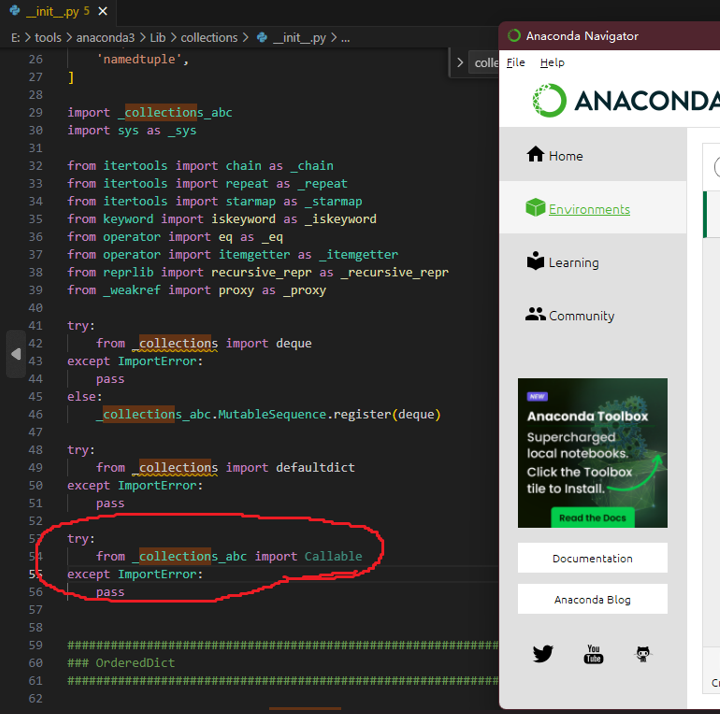Click line number 29 in gutter
The width and height of the screenshot is (720, 714).
click(x=35, y=112)
